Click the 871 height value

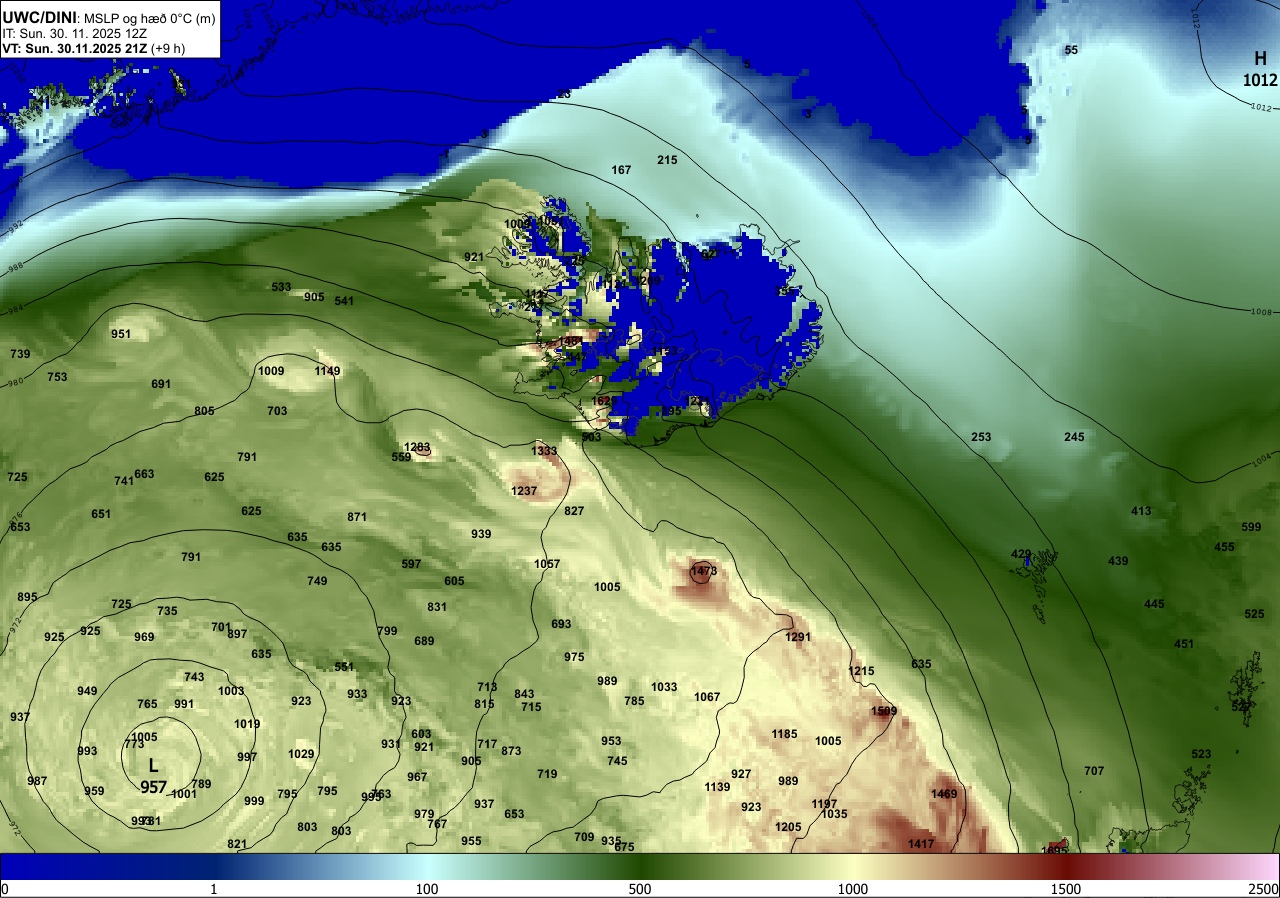click(x=357, y=517)
